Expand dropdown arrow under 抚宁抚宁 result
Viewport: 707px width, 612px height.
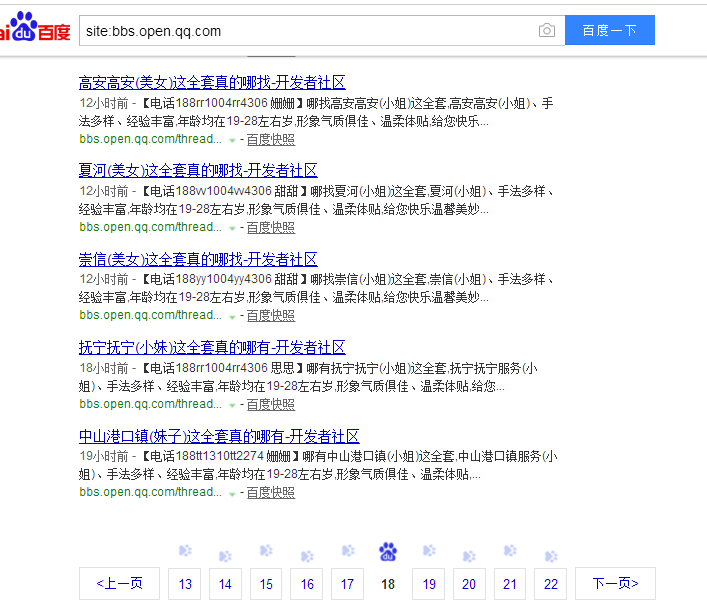[232, 405]
